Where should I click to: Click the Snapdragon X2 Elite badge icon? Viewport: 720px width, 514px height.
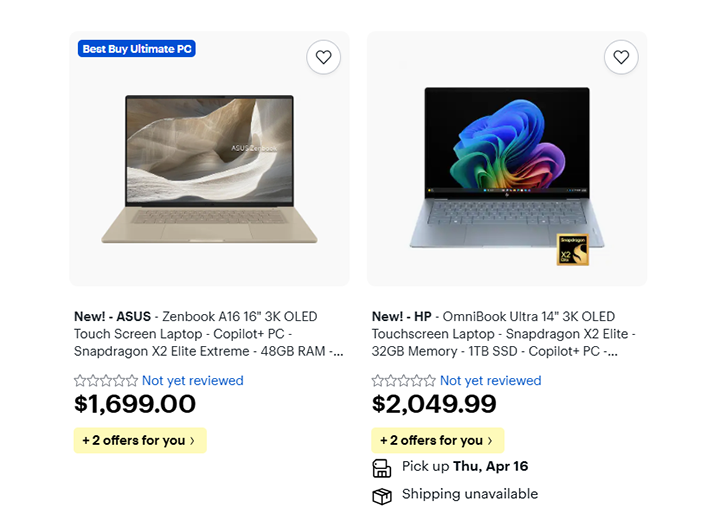573,250
